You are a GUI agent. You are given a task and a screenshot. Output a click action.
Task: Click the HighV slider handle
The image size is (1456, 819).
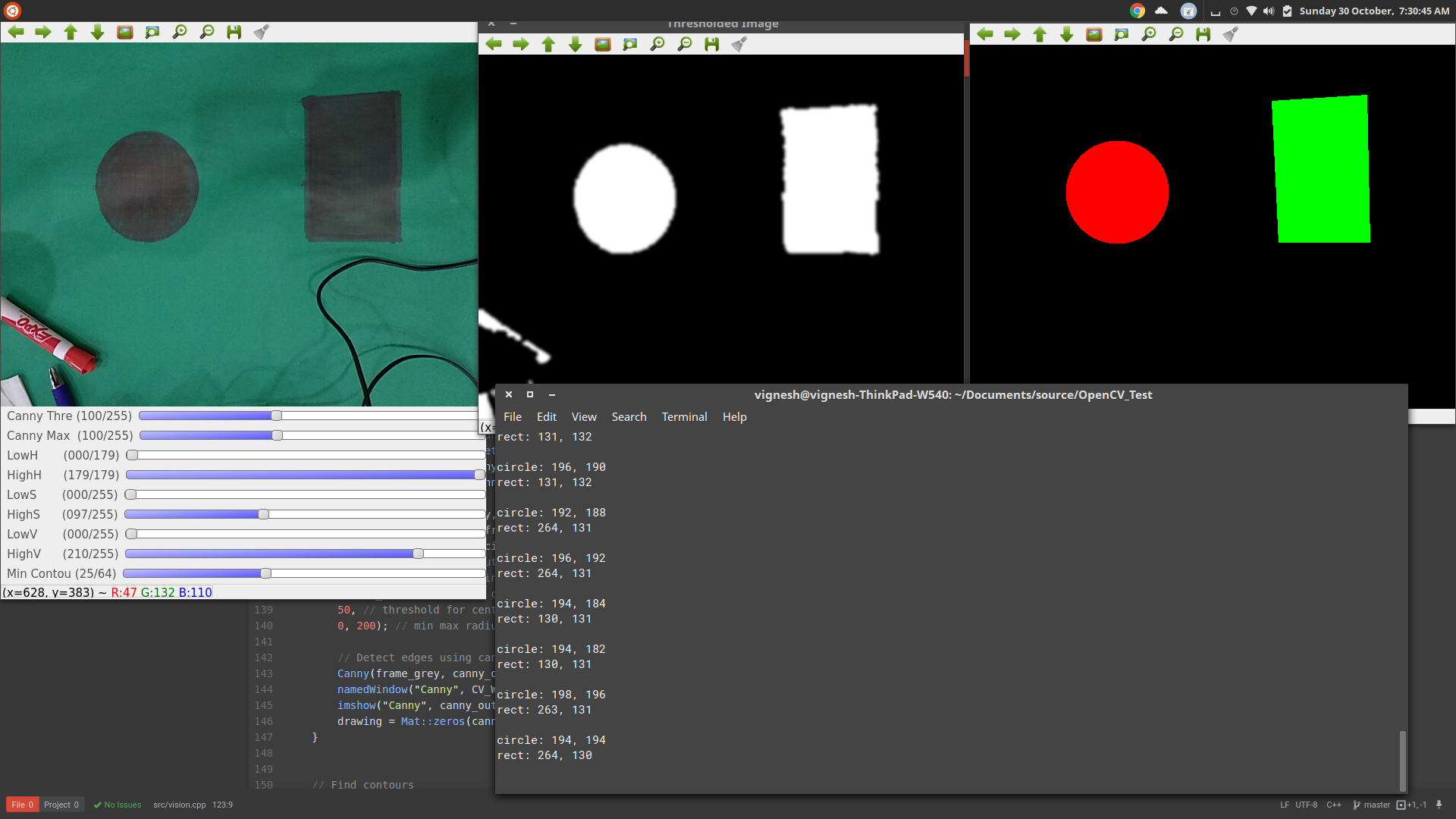[418, 554]
